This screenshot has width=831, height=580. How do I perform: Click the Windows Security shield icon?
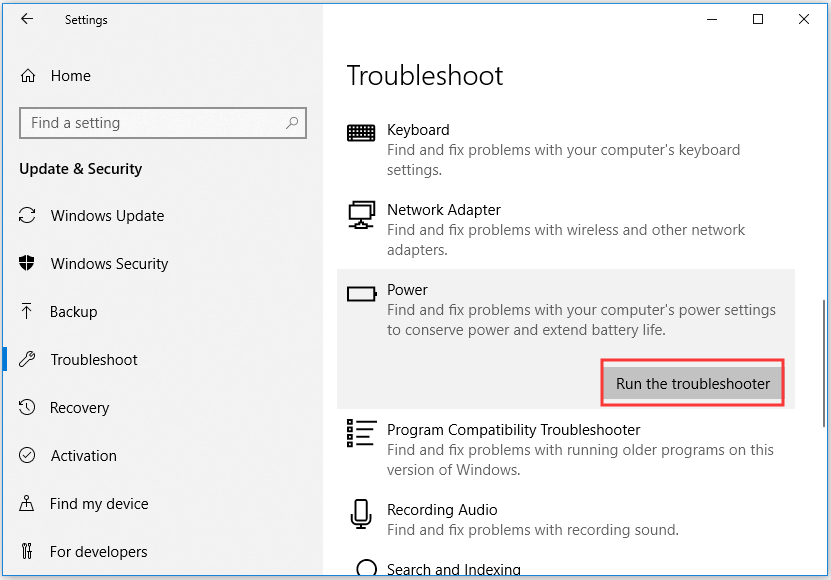tap(26, 263)
